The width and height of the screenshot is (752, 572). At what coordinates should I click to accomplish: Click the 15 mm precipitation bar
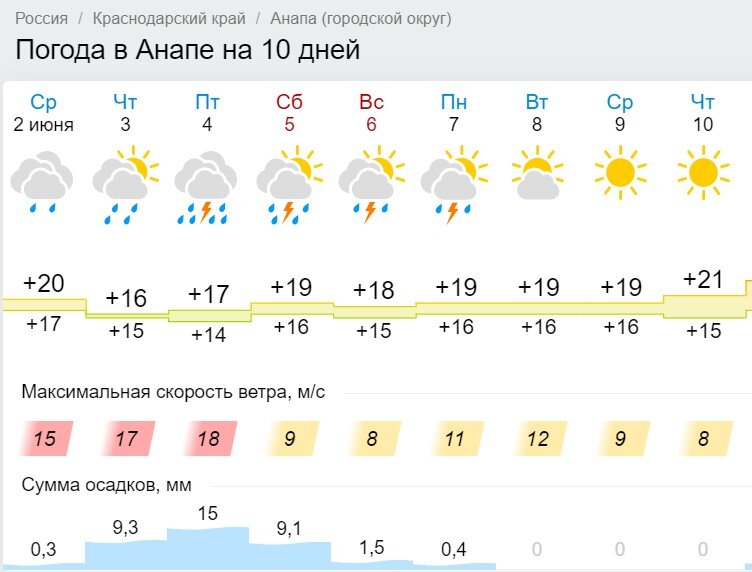(x=208, y=547)
